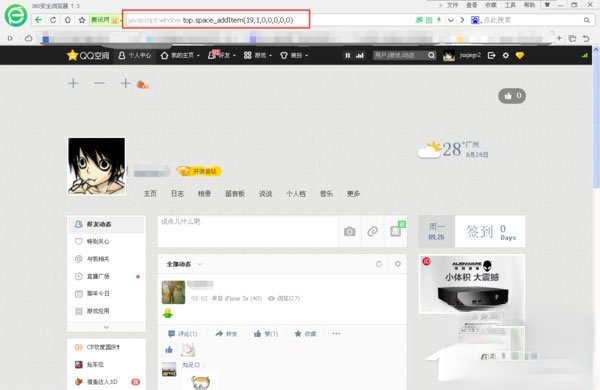Screen dimensions: 600x390
Task: Open settings gear in the top nav
Action: pos(506,55)
